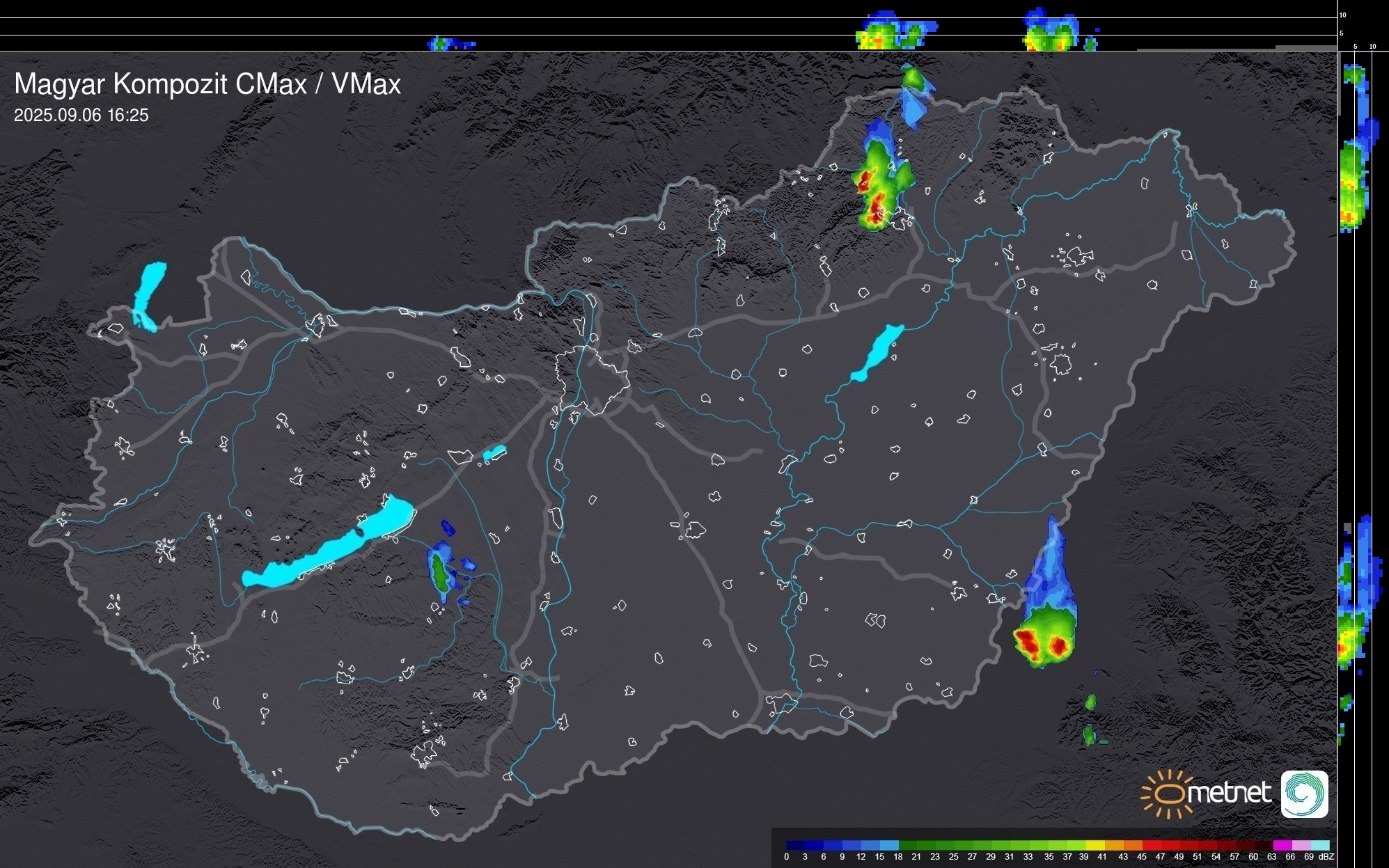Select the dark navy 0 dBZ swatch
Screen dimensions: 1389x868
click(795, 845)
